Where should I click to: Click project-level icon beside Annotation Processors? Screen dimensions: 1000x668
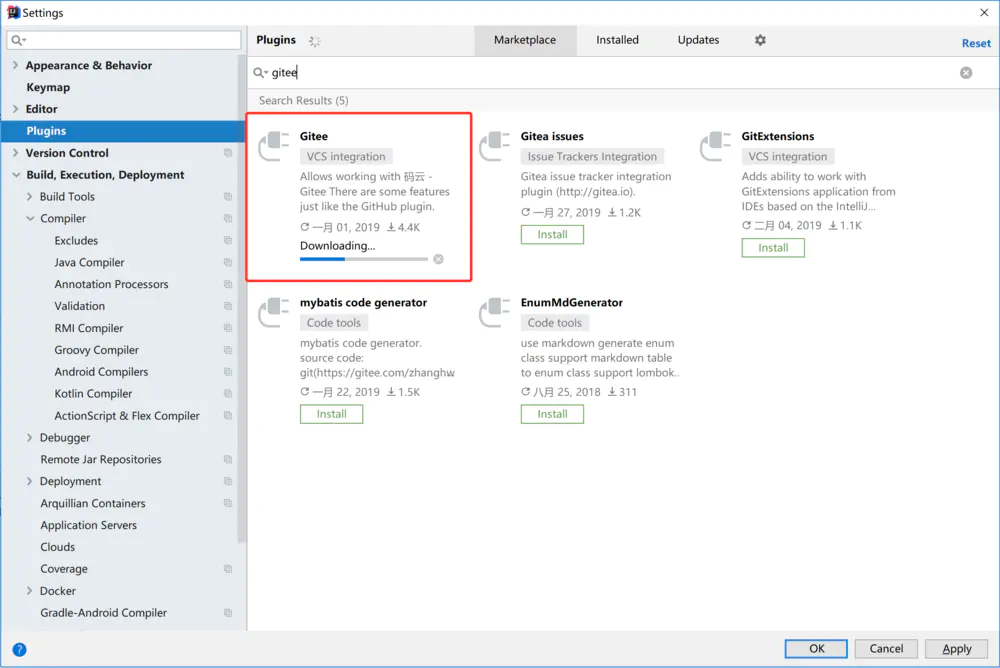tap(228, 284)
